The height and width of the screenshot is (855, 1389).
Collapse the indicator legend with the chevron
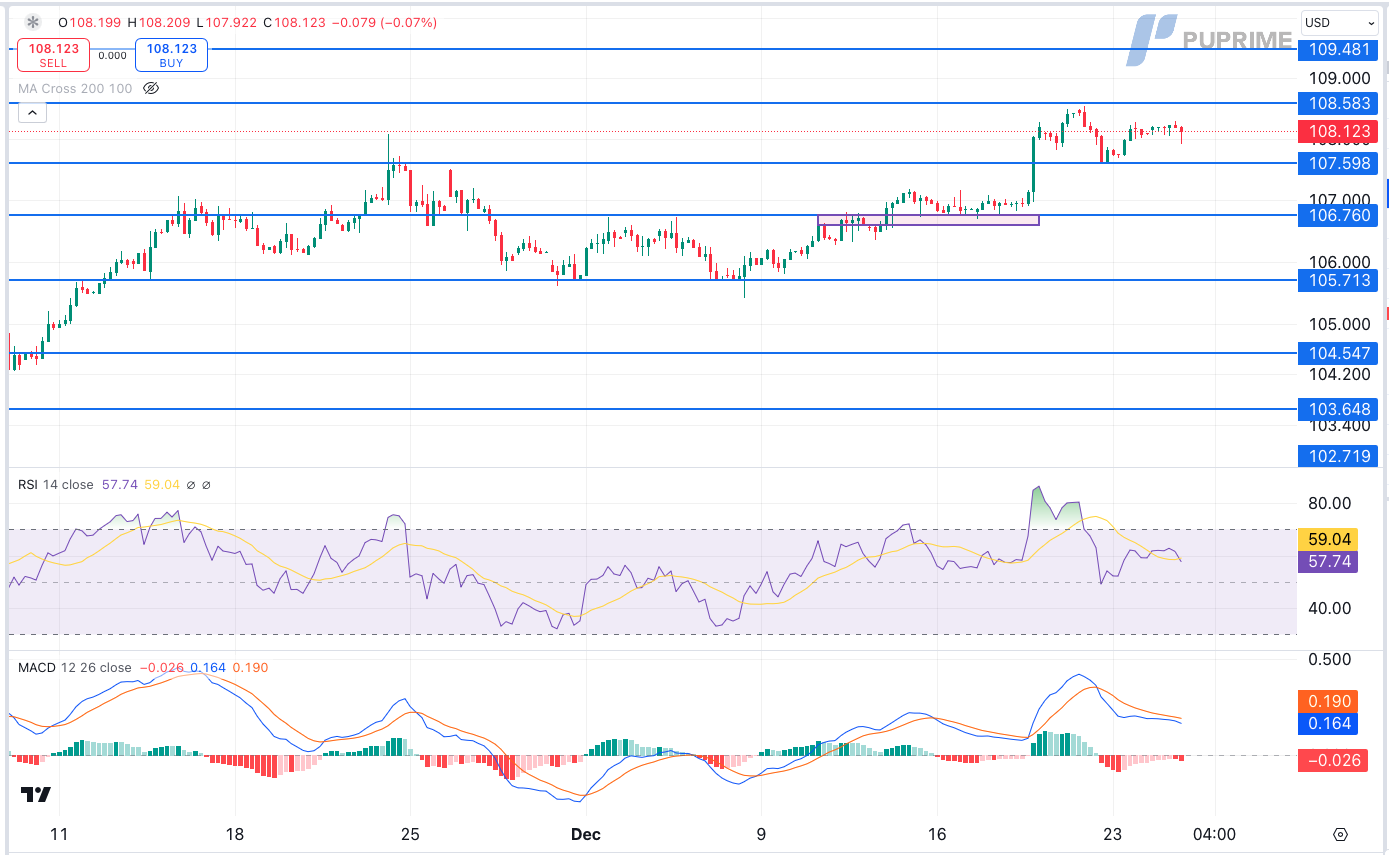tap(32, 113)
